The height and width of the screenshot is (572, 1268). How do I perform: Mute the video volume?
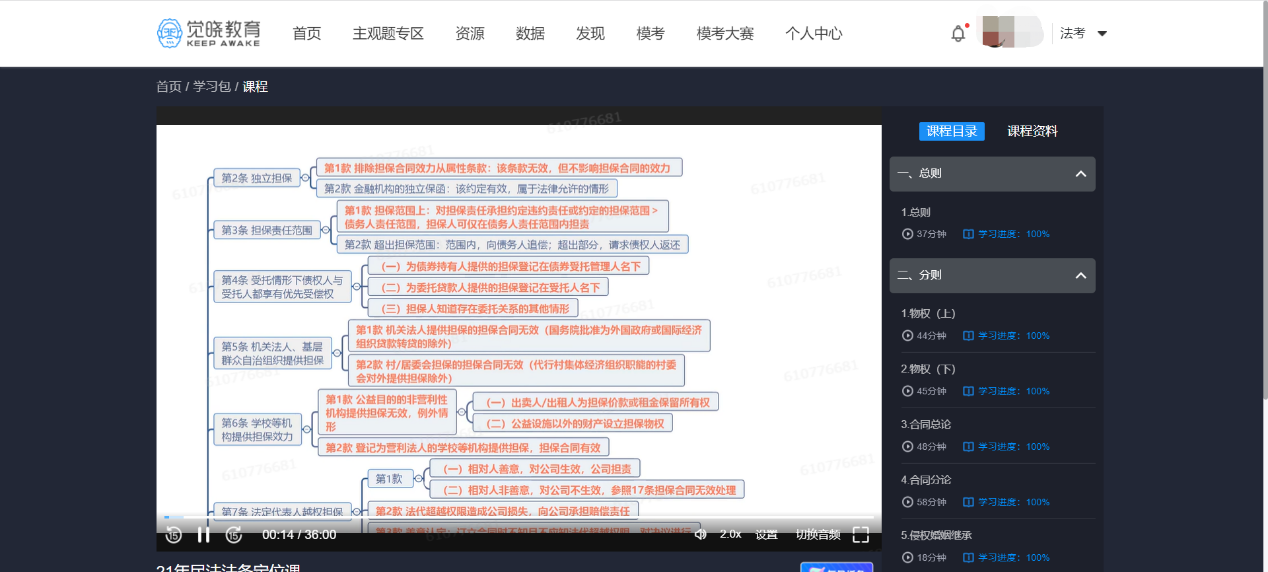tap(700, 535)
